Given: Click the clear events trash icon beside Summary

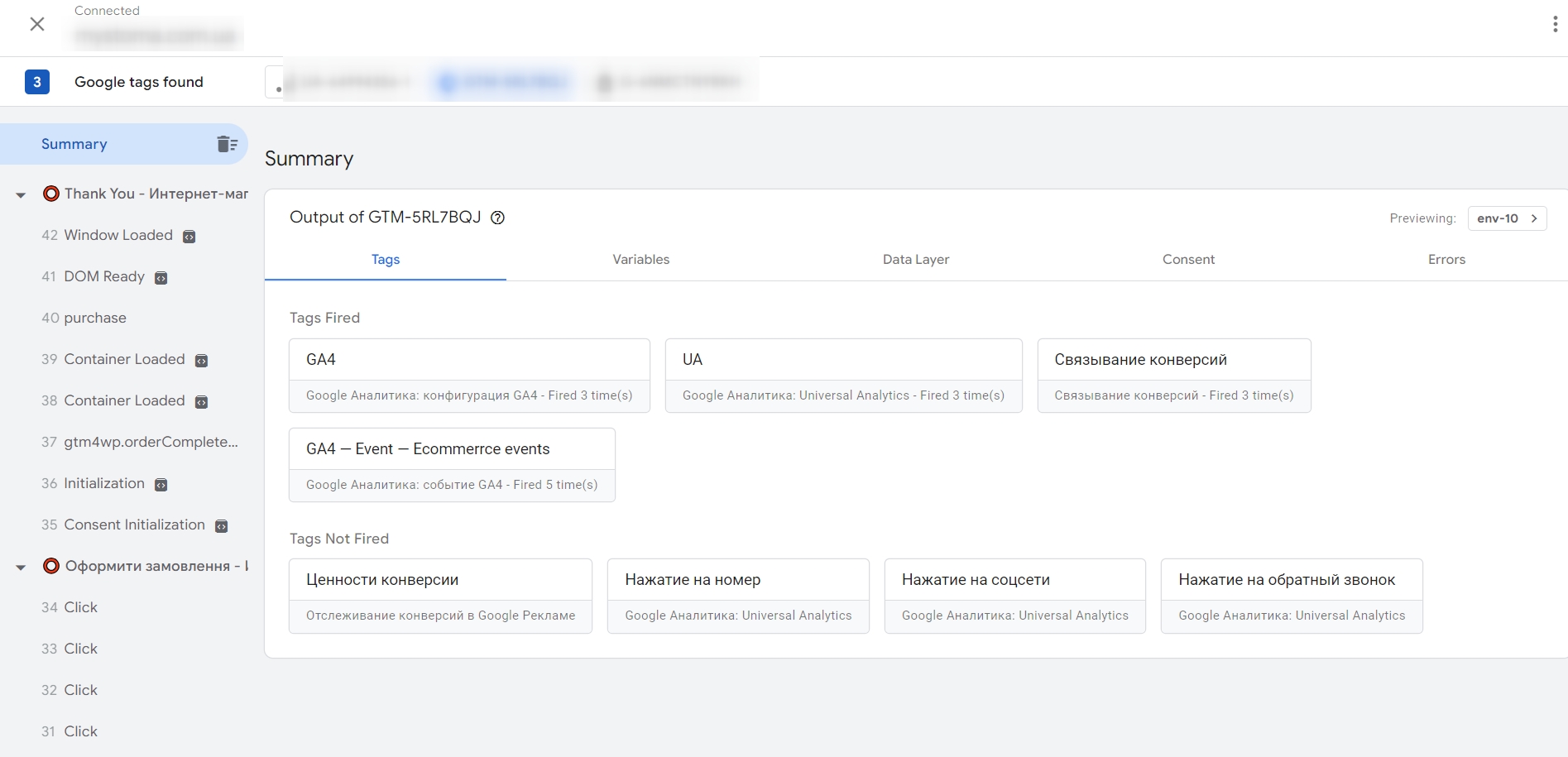Looking at the screenshot, I should [x=227, y=144].
